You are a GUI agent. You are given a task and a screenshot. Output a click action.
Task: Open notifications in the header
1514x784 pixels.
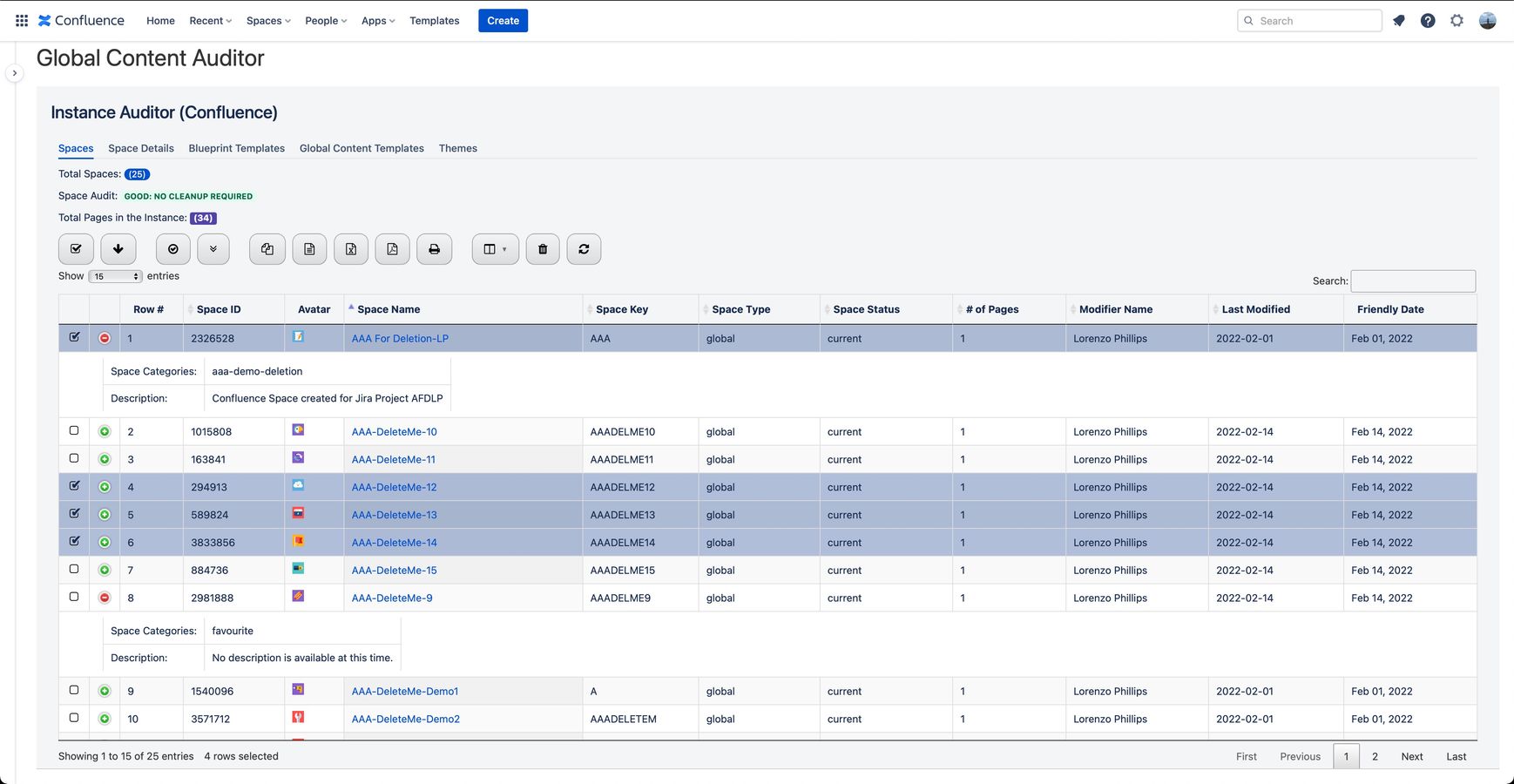pyautogui.click(x=1399, y=21)
